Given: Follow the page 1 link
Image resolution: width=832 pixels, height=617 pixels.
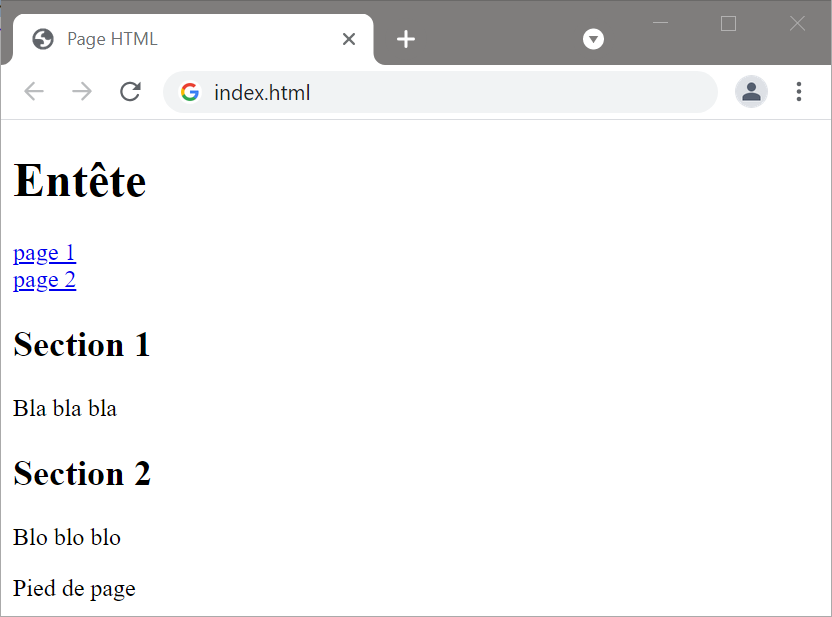Looking at the screenshot, I should coord(45,253).
